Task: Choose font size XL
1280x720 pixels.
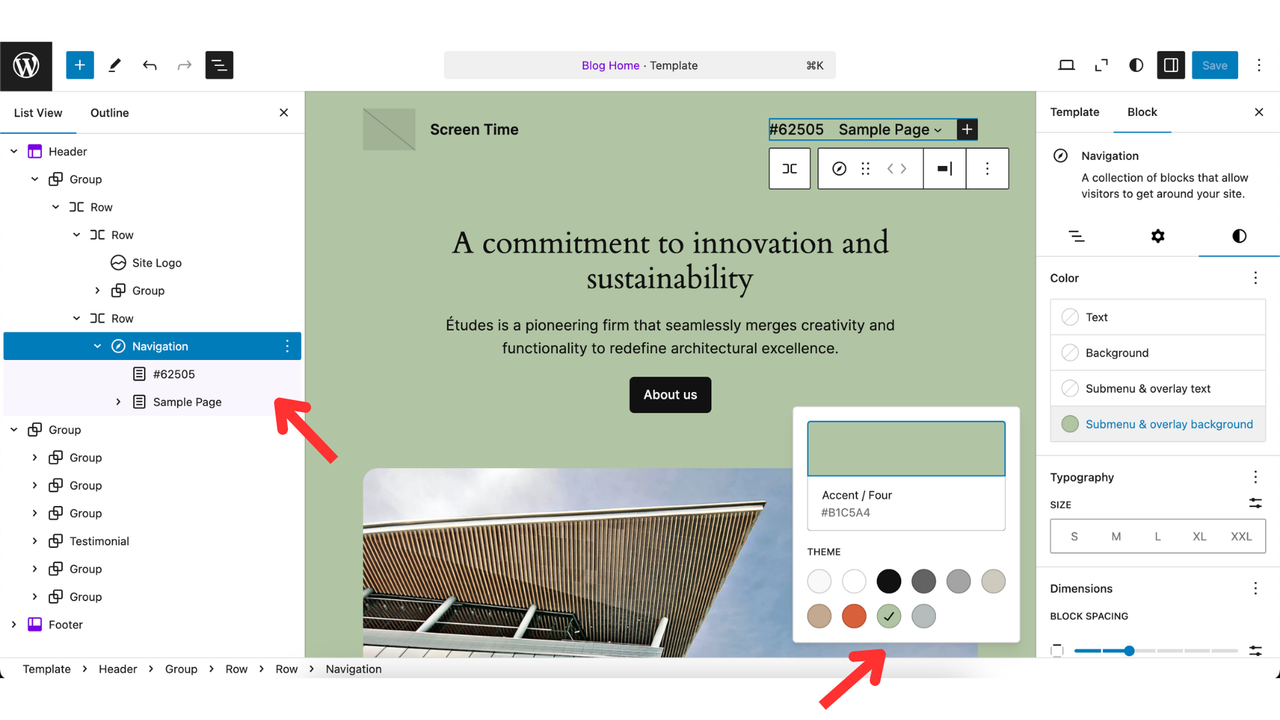Action: pyautogui.click(x=1199, y=537)
